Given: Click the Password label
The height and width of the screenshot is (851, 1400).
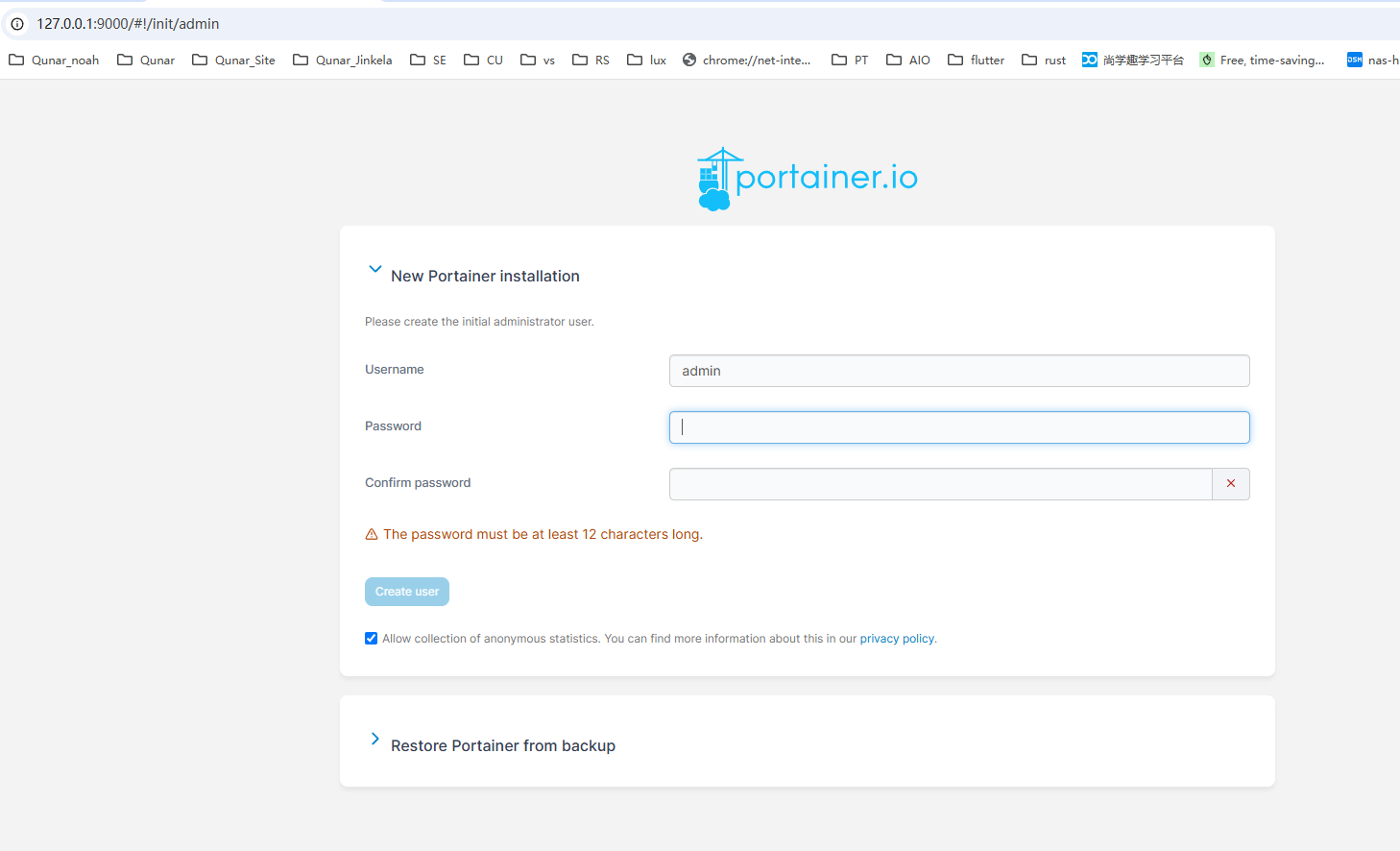Looking at the screenshot, I should point(393,426).
